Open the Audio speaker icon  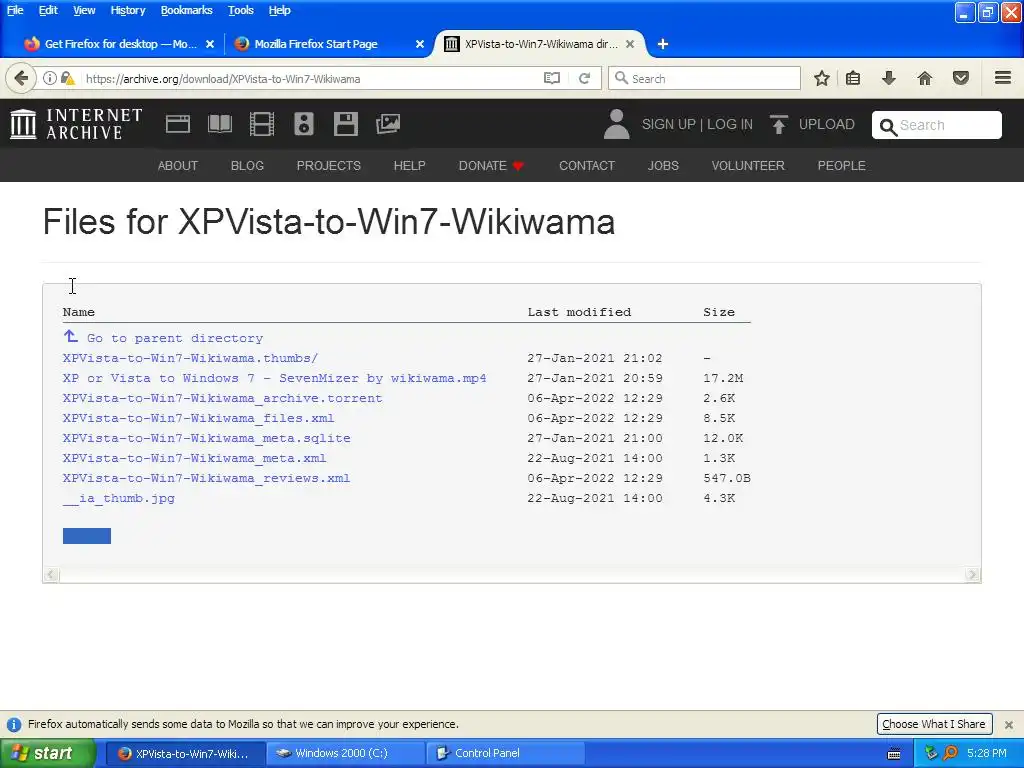304,124
